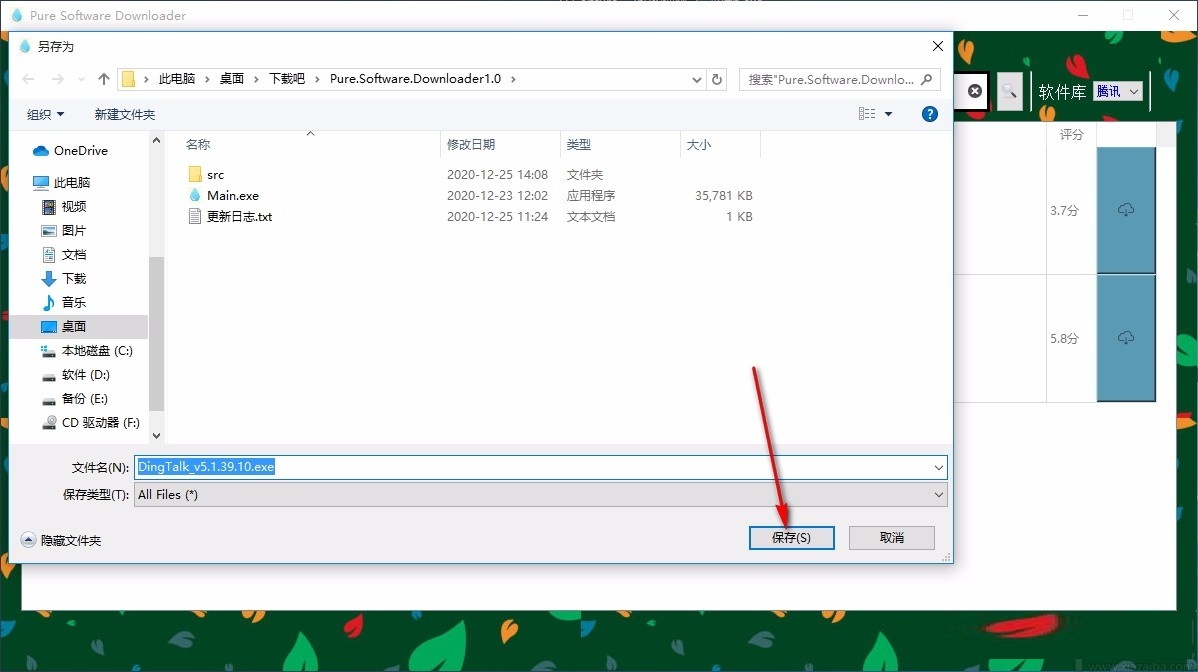Select 下载 in the sidebar

(72, 278)
